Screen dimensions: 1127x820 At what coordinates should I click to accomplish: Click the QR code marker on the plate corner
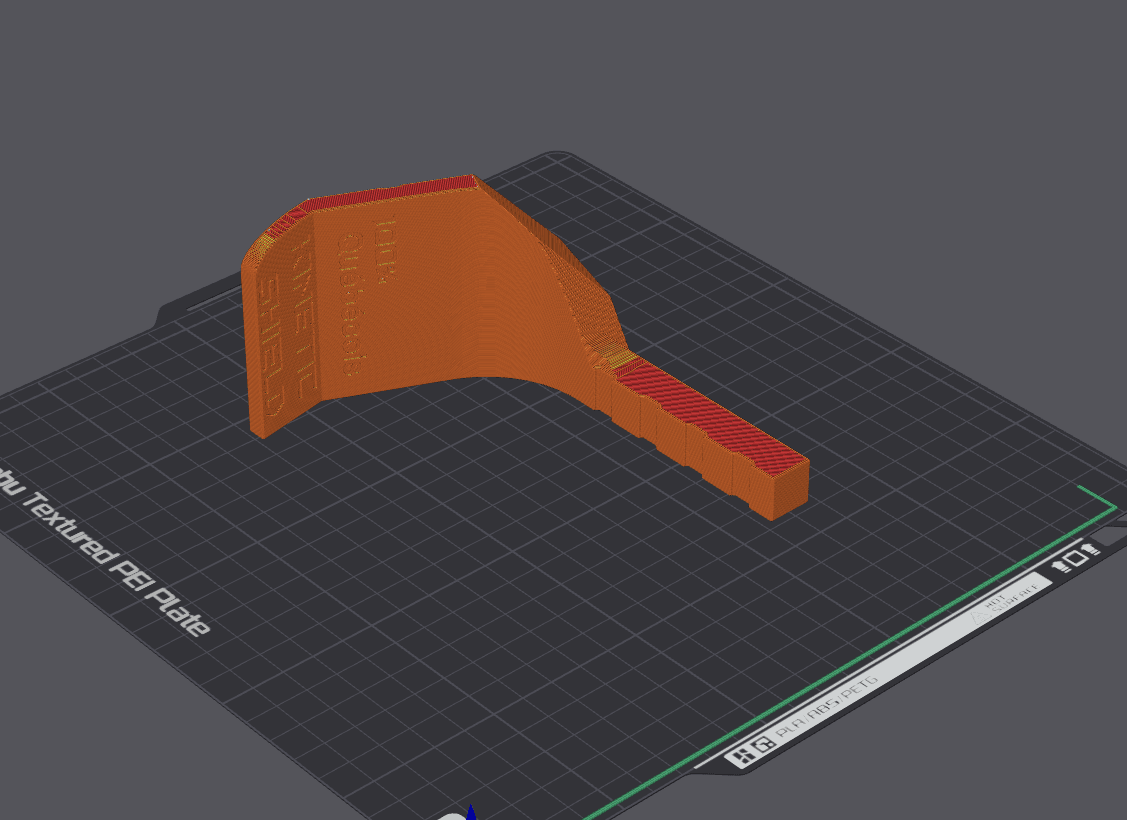[x=762, y=744]
